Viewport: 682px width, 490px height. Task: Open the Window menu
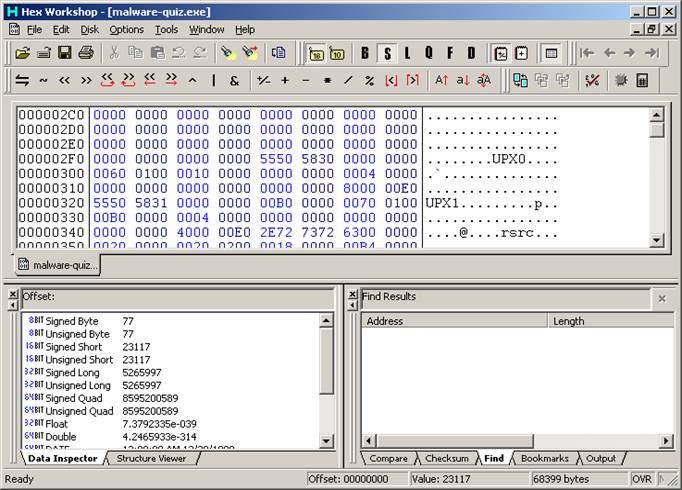(x=206, y=30)
